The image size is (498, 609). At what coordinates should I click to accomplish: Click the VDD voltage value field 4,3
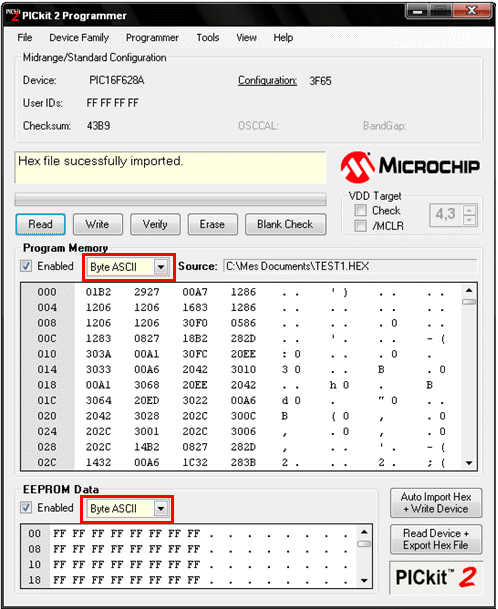click(447, 214)
